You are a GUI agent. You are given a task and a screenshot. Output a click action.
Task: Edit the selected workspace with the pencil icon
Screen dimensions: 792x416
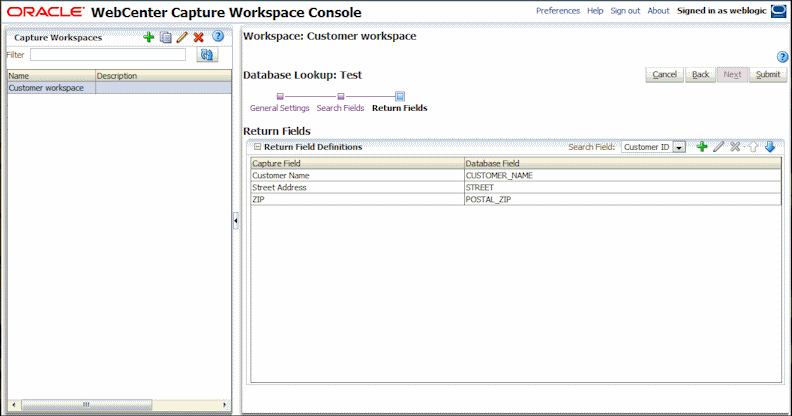[x=182, y=37]
